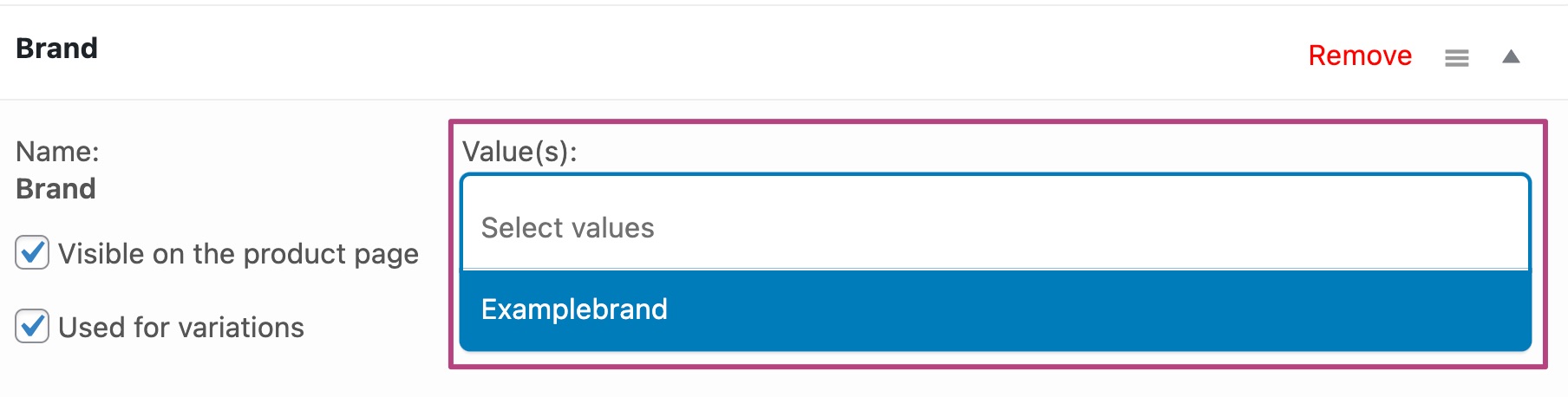Choose Examplebrand from the values dropdown
Image resolution: width=1568 pixels, height=397 pixels.
pyautogui.click(x=574, y=309)
